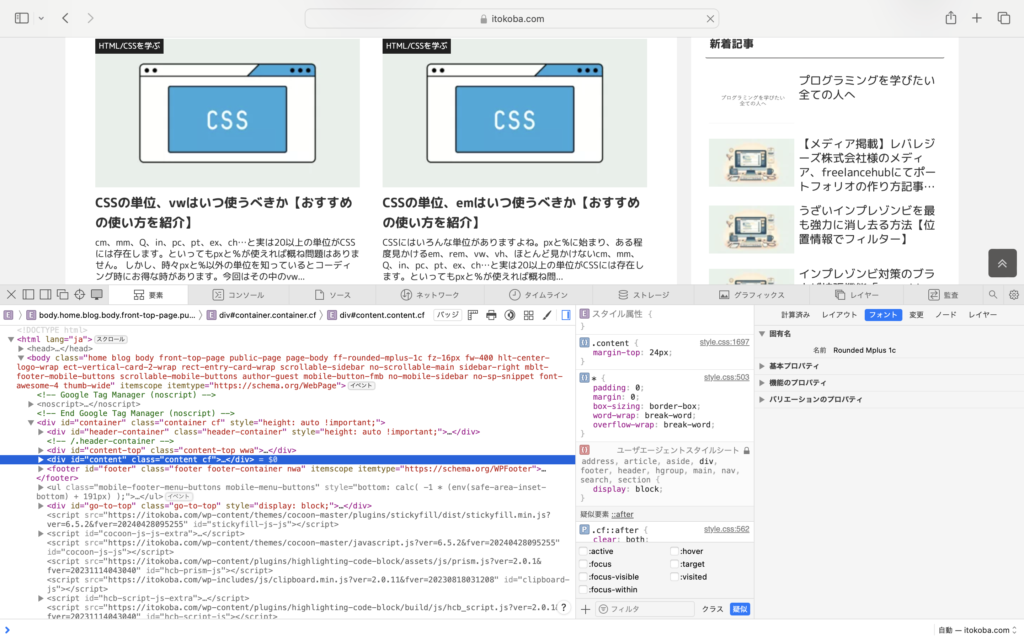Show rulers icon next to バッジ button
The image size is (1024, 640).
[473, 315]
